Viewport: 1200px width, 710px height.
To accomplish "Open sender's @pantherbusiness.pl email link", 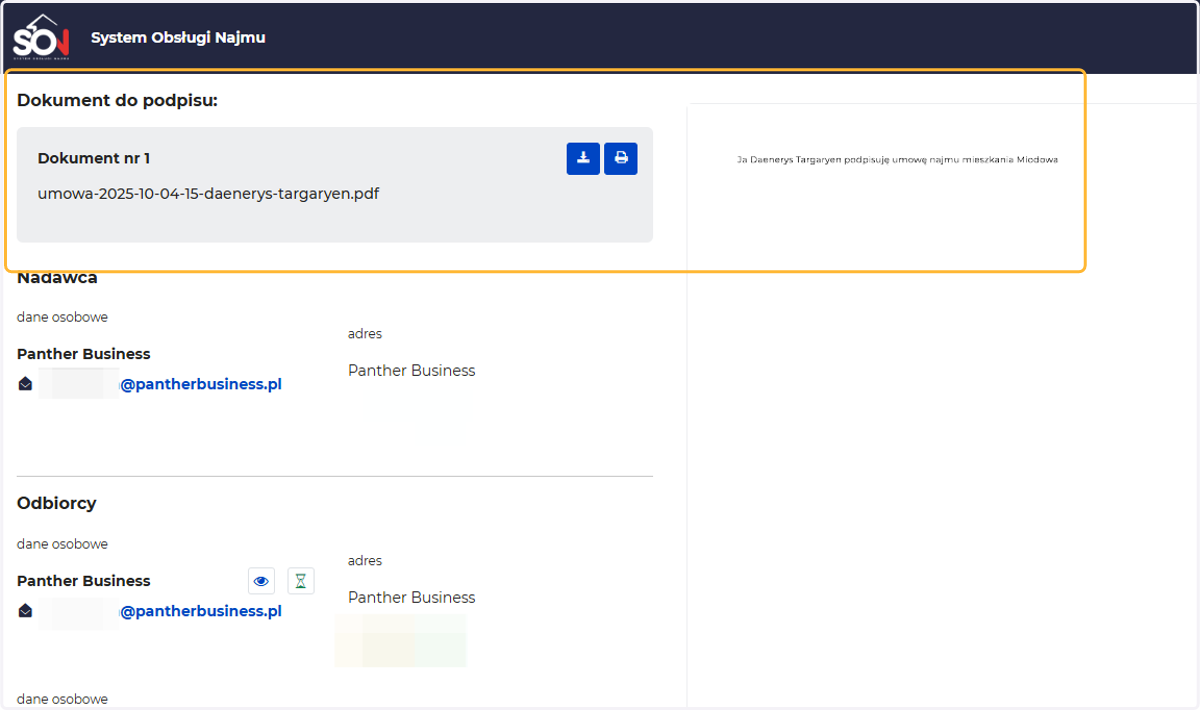I will [201, 384].
